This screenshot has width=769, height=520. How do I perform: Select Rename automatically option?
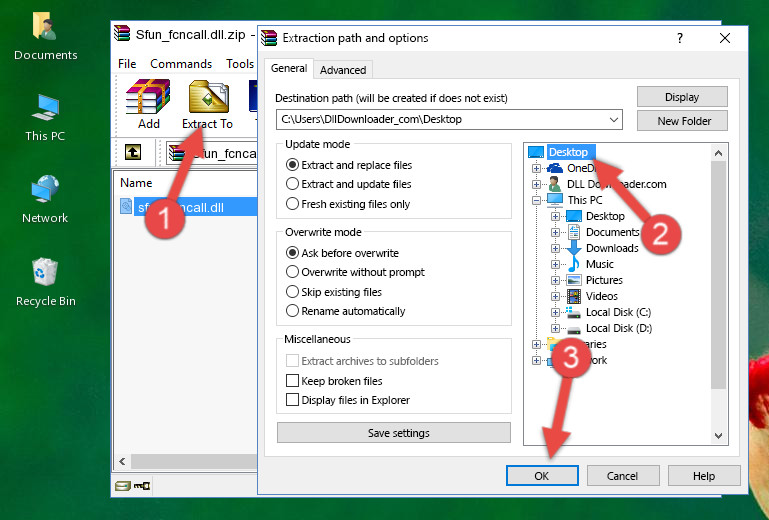pyautogui.click(x=292, y=311)
